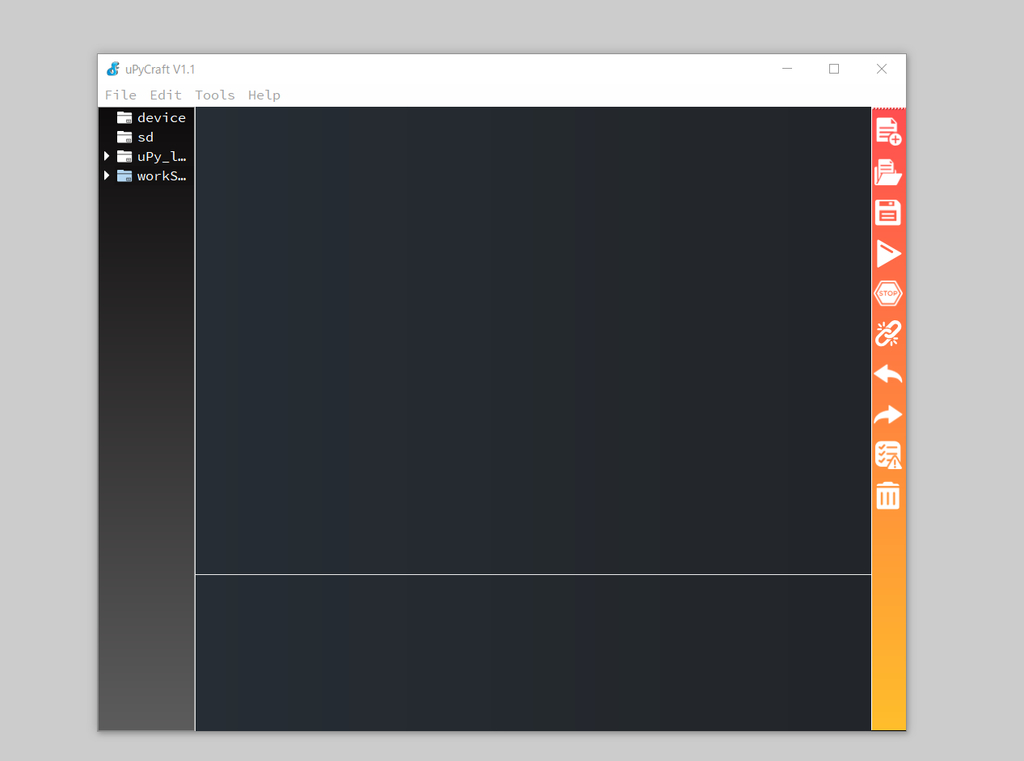Click the sd folder icon

[x=124, y=137]
